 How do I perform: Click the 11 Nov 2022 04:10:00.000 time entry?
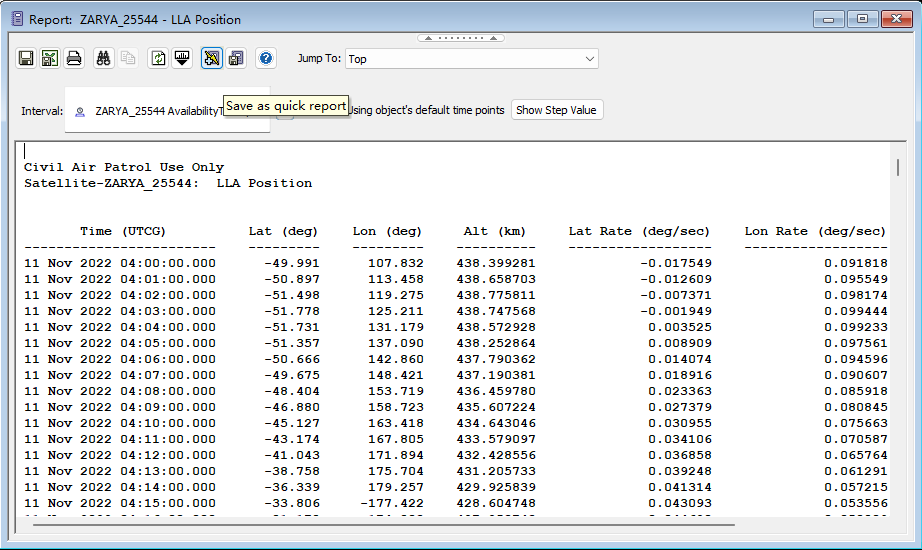[120, 423]
